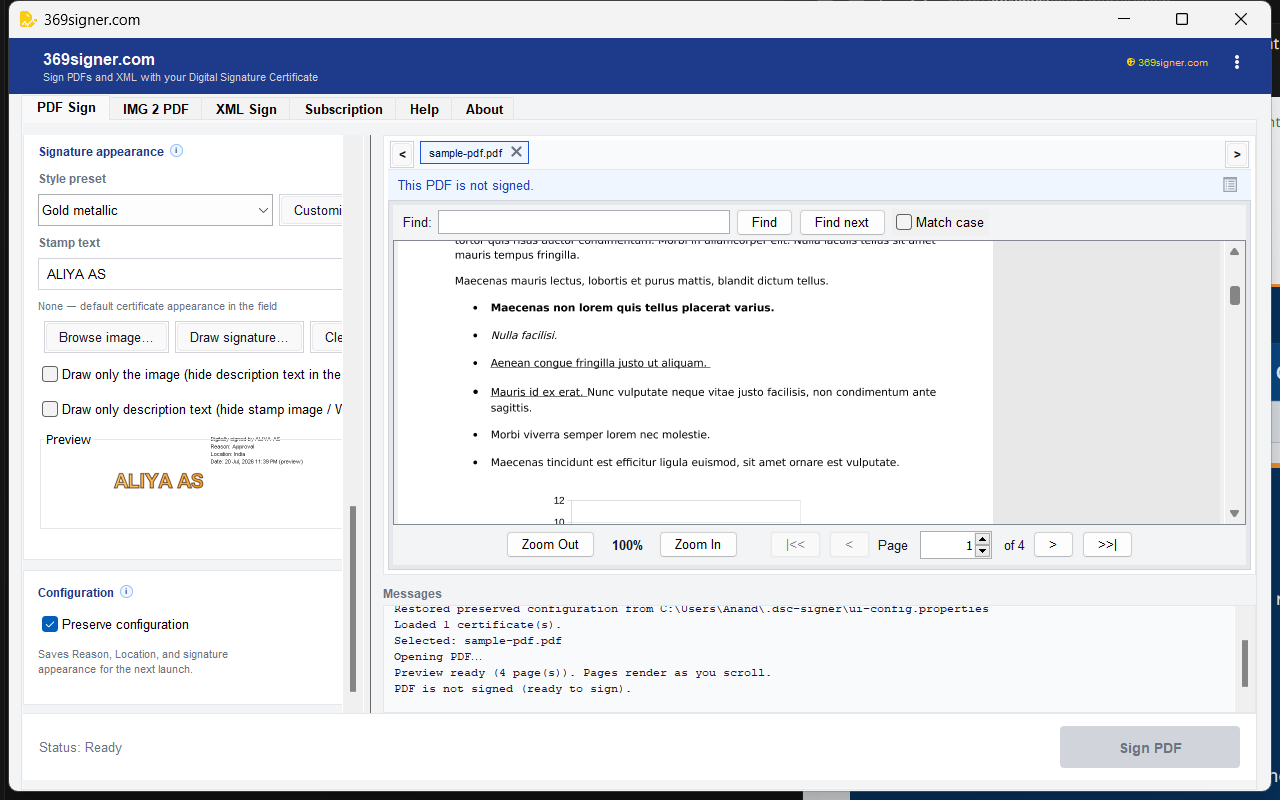1280x800 pixels.
Task: Increase the page number with the stepper up arrow
Action: [982, 539]
